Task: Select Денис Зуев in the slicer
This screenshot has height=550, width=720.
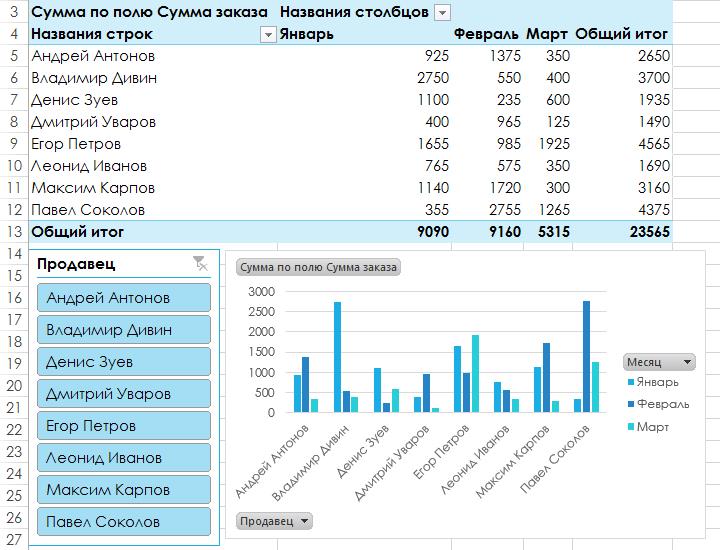Action: (124, 362)
